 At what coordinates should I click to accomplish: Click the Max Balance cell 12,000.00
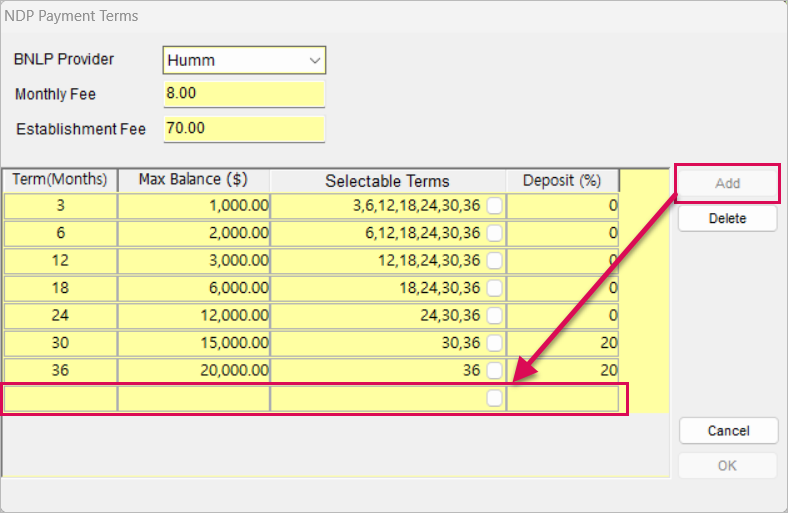tap(194, 316)
